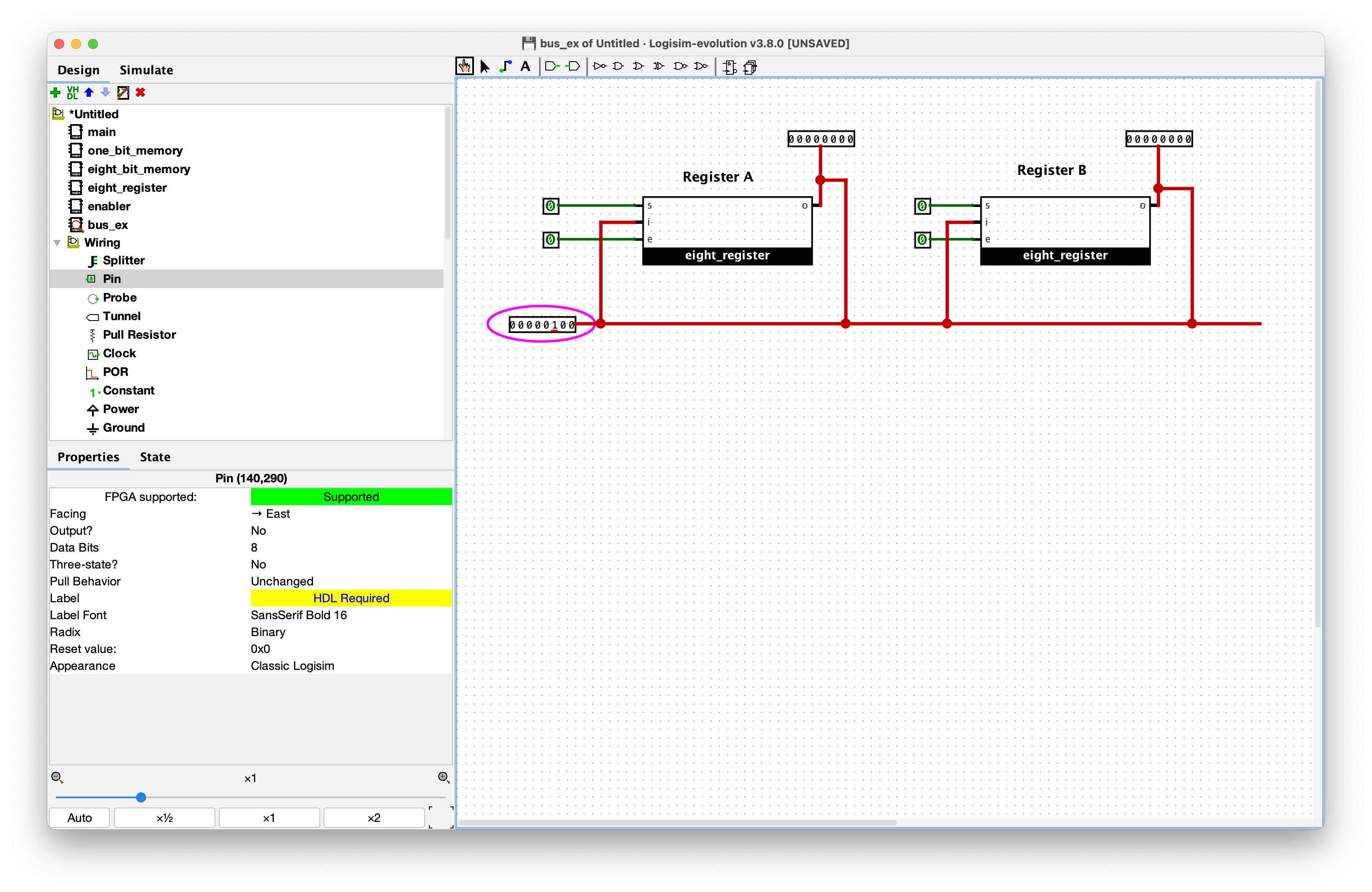Open the Data Bits value 8
The width and height of the screenshot is (1372, 892).
[x=351, y=547]
